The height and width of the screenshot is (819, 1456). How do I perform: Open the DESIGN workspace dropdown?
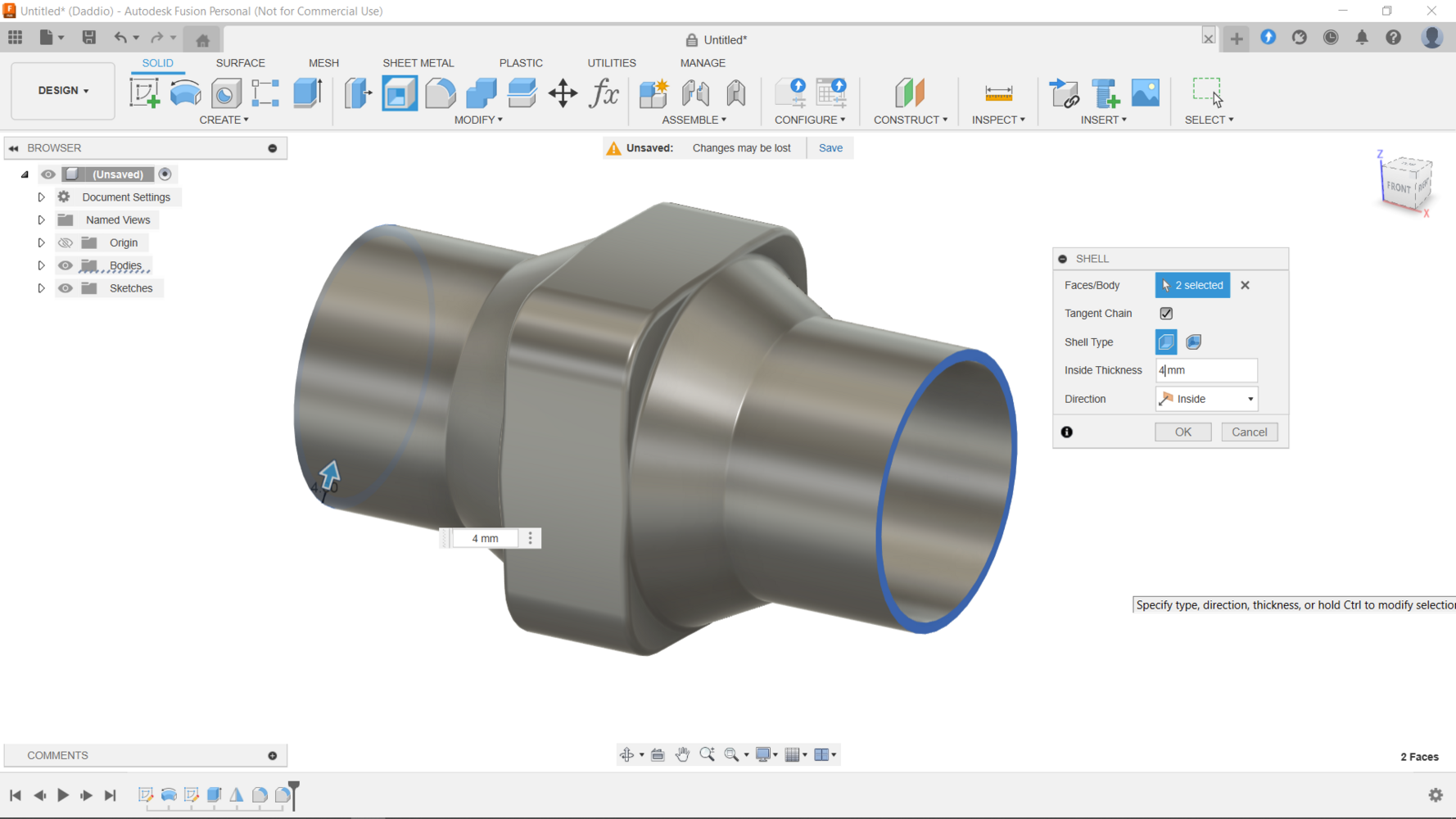63,91
